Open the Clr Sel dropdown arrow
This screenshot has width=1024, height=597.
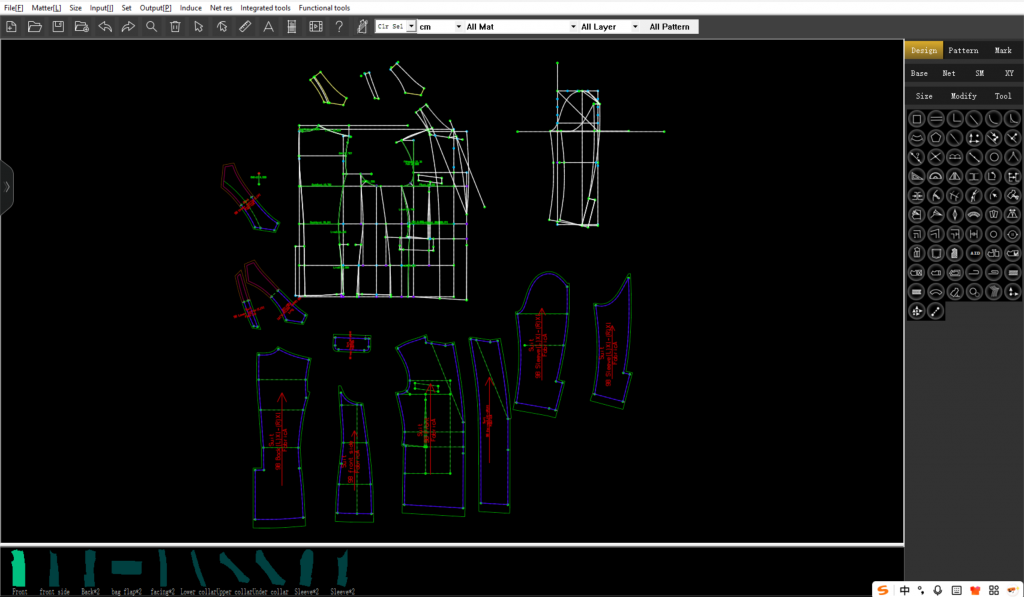[411, 27]
